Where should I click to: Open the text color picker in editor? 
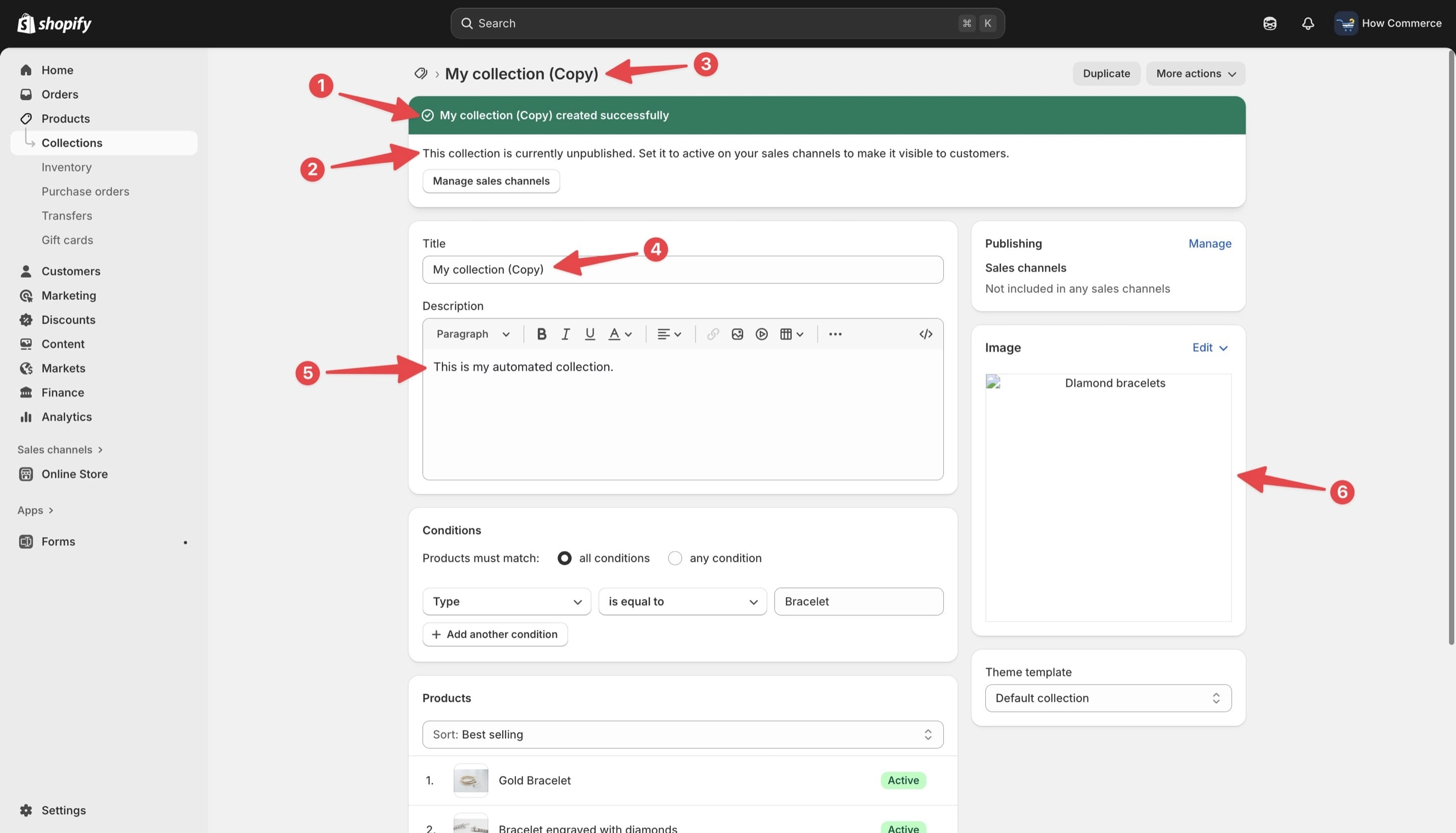[619, 334]
